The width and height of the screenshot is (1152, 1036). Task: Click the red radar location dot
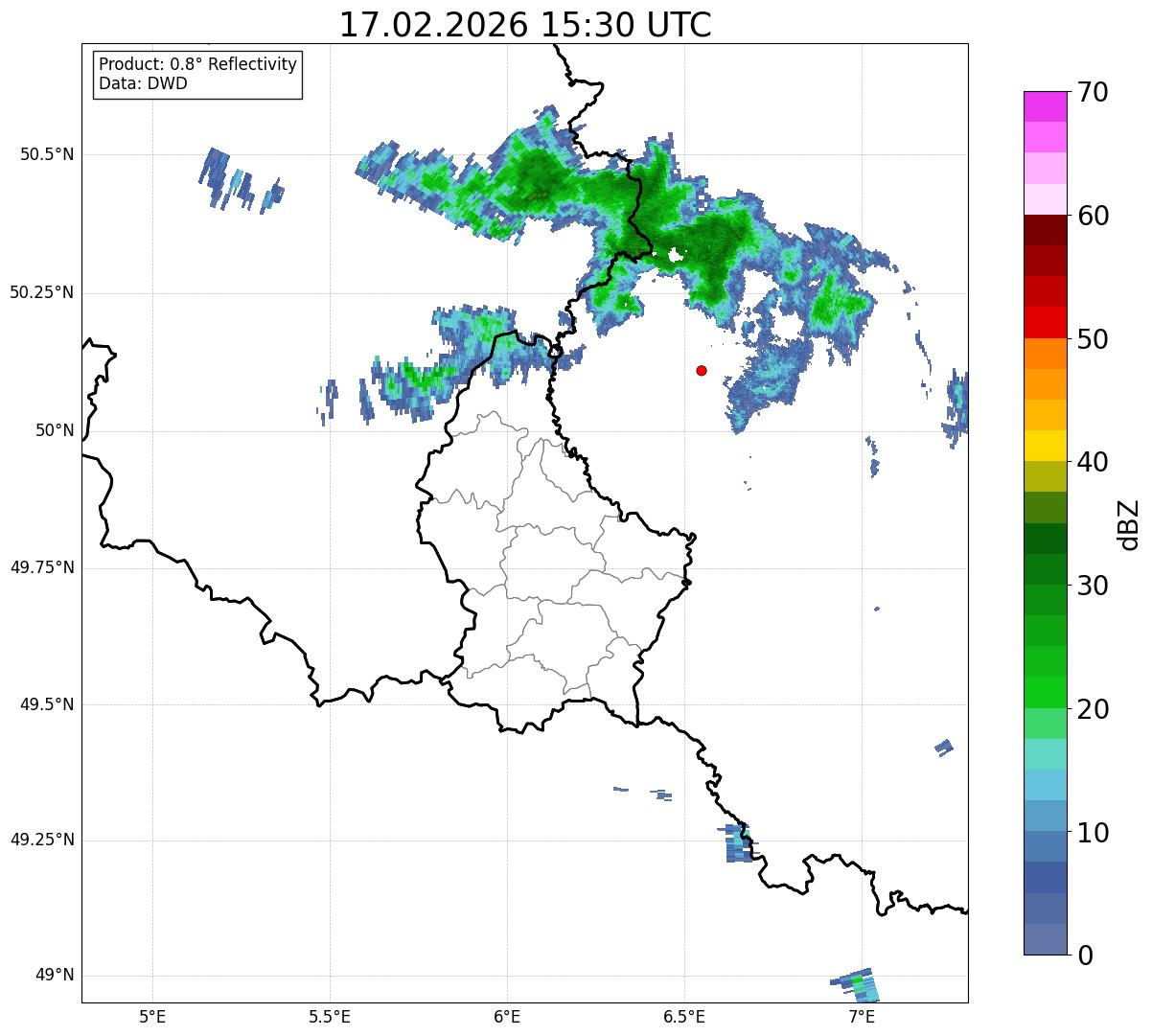coord(702,370)
